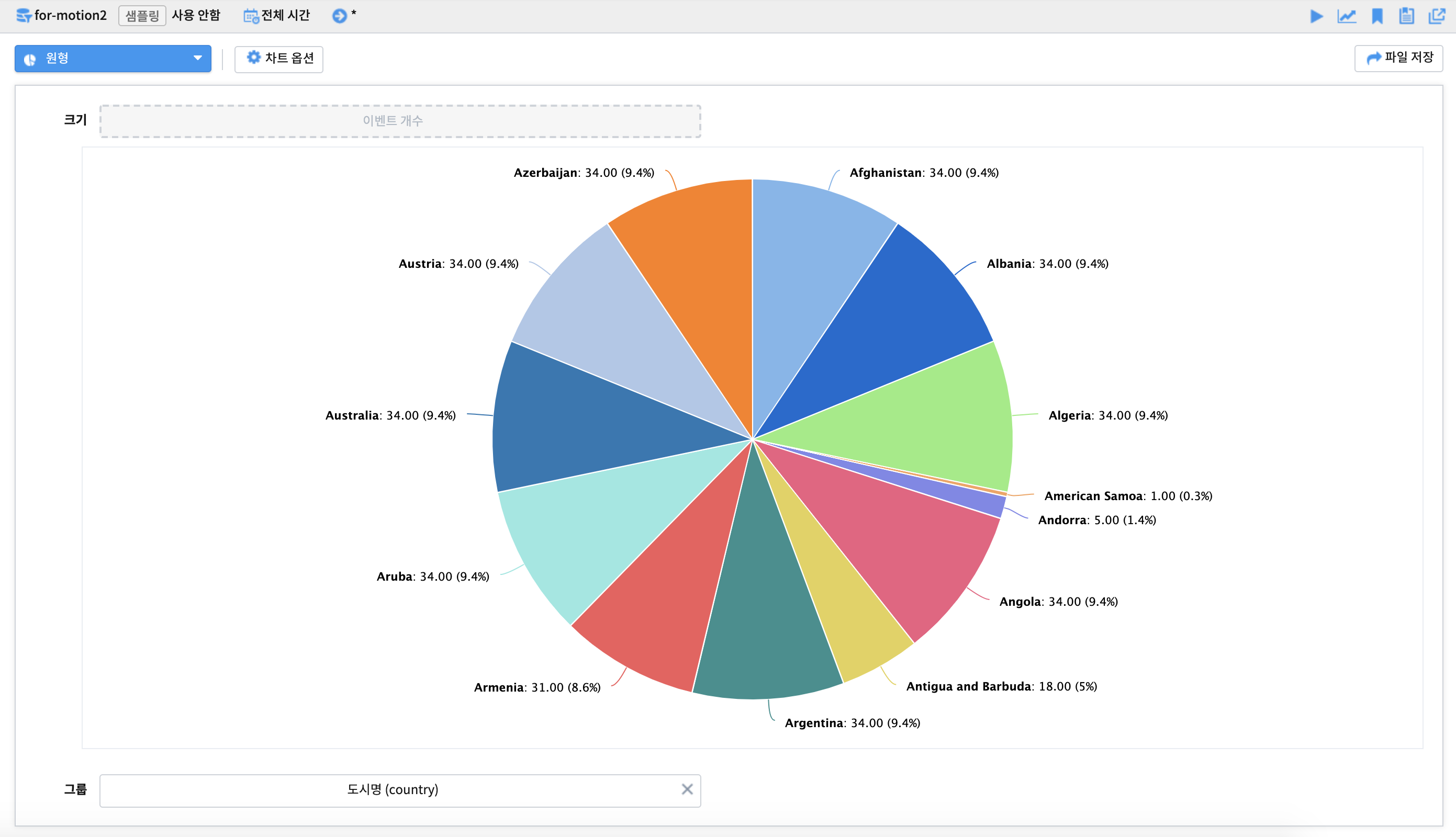Click the Argentina: 34.00 (9.4%) label

tap(852, 723)
